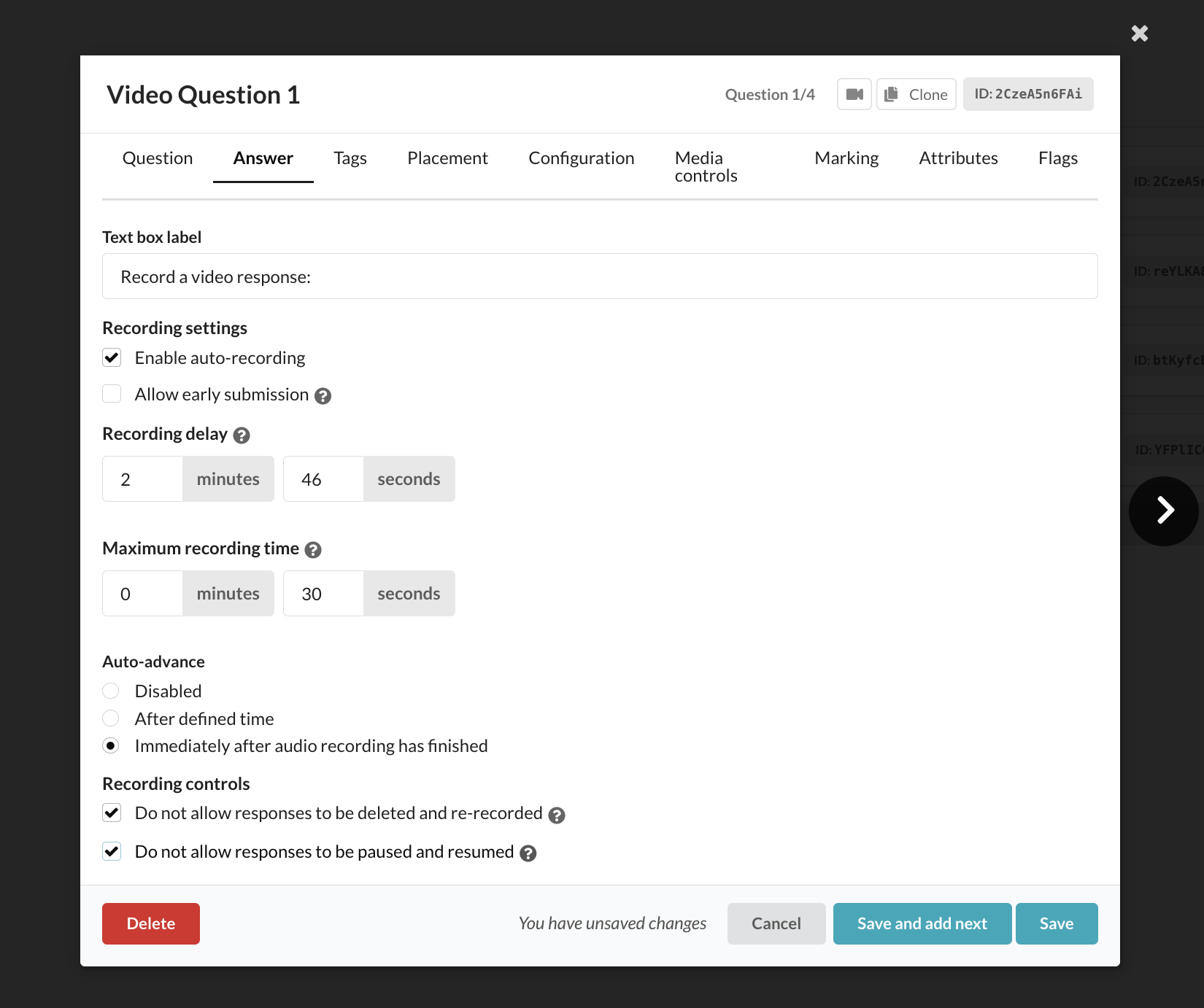Disable the Enable auto-recording checkbox
This screenshot has width=1204, height=1008.
pos(112,357)
